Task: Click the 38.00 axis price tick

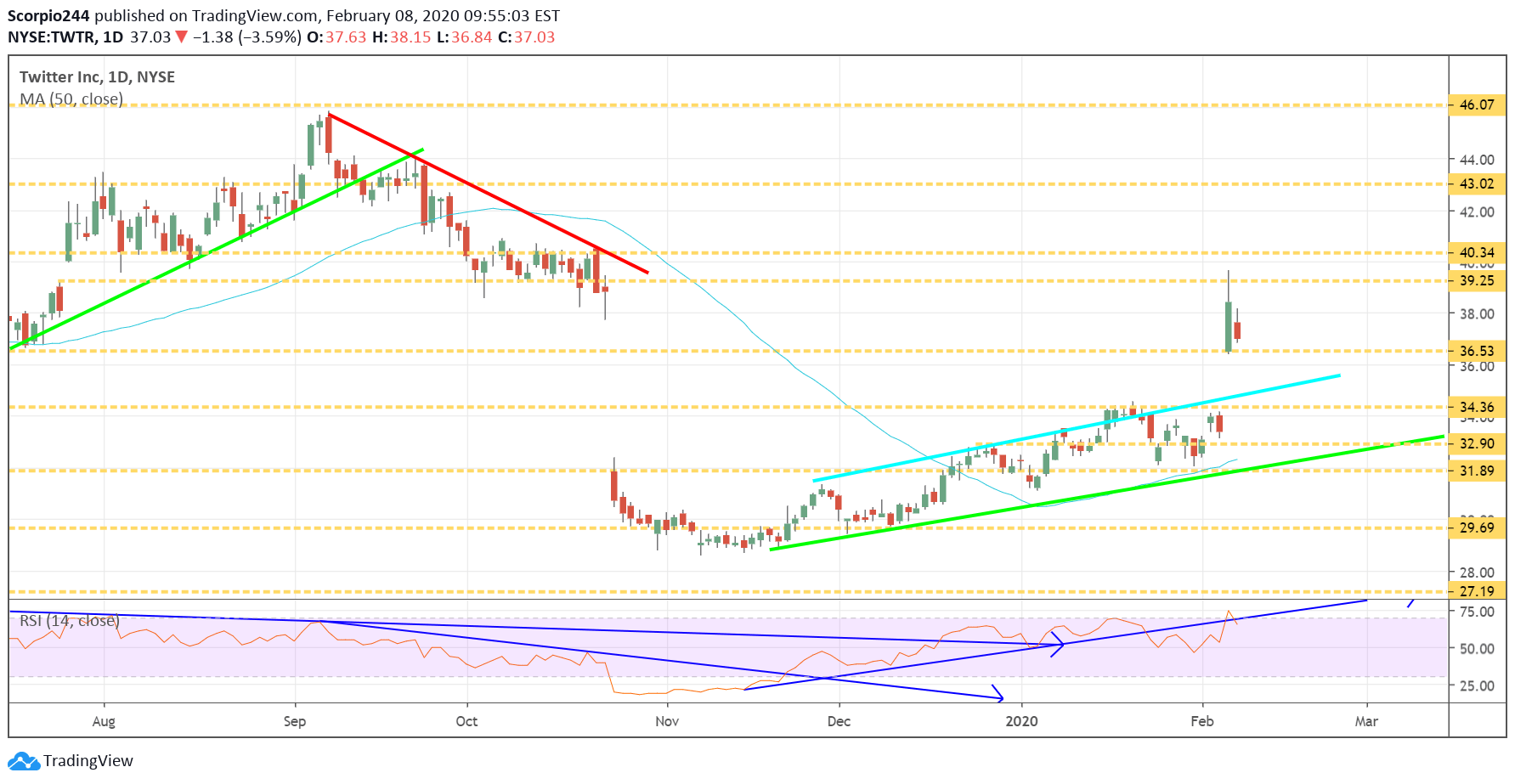Action: coord(1477,314)
